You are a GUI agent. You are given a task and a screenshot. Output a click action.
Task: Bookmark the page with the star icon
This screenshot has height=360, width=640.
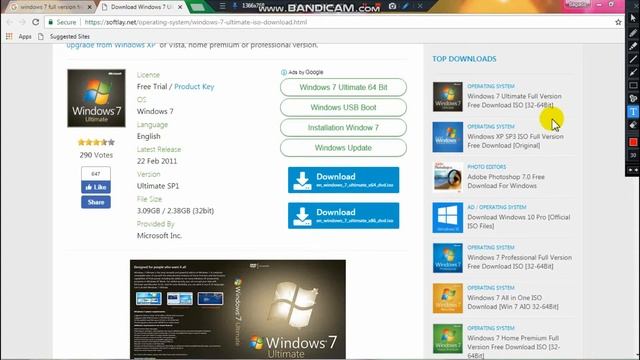point(618,22)
